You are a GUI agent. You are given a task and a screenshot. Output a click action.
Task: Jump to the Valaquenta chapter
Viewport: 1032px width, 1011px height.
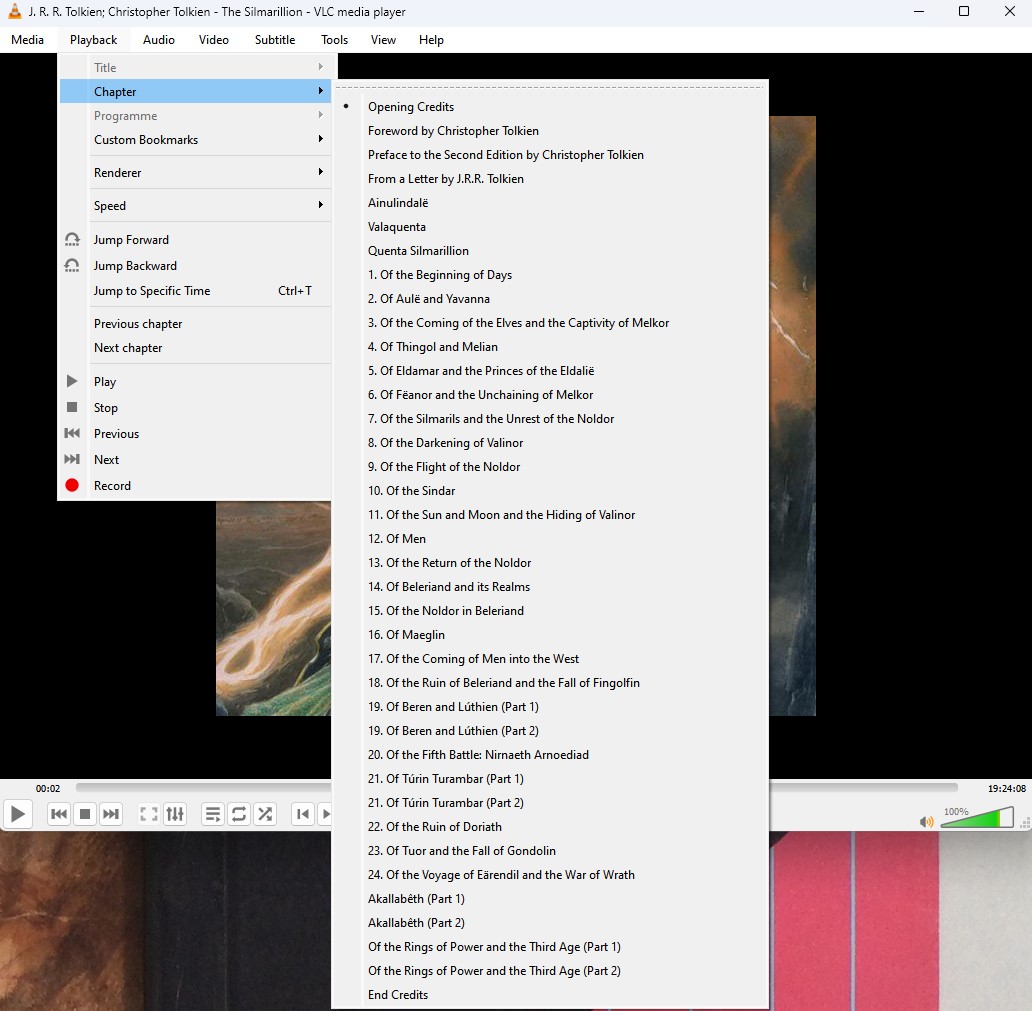[x=550, y=227]
